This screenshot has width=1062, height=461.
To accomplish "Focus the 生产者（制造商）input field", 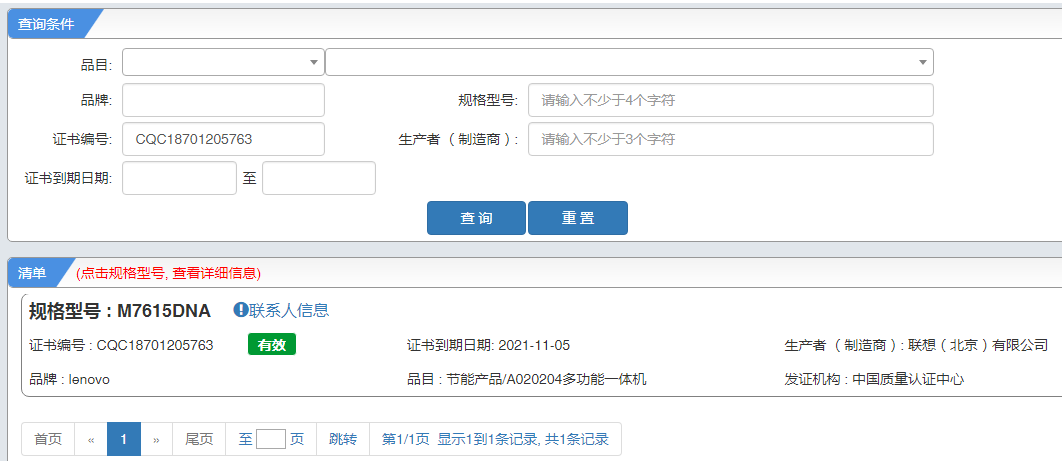I will (731, 139).
